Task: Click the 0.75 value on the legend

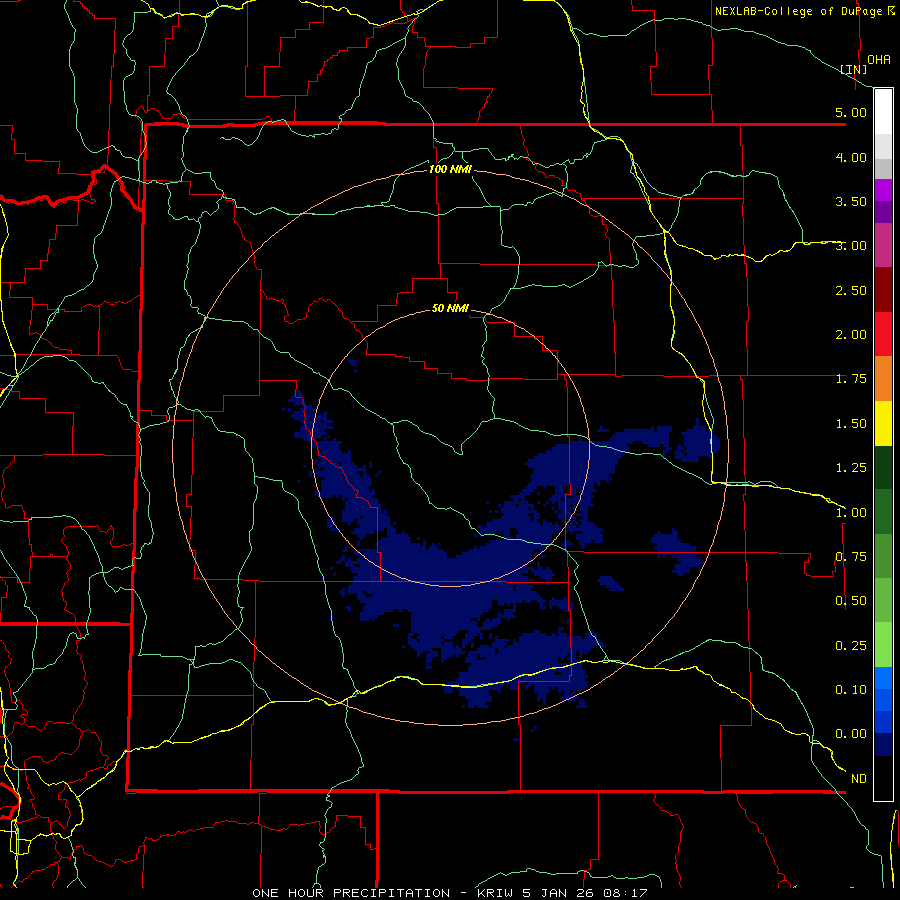Action: pyautogui.click(x=851, y=557)
